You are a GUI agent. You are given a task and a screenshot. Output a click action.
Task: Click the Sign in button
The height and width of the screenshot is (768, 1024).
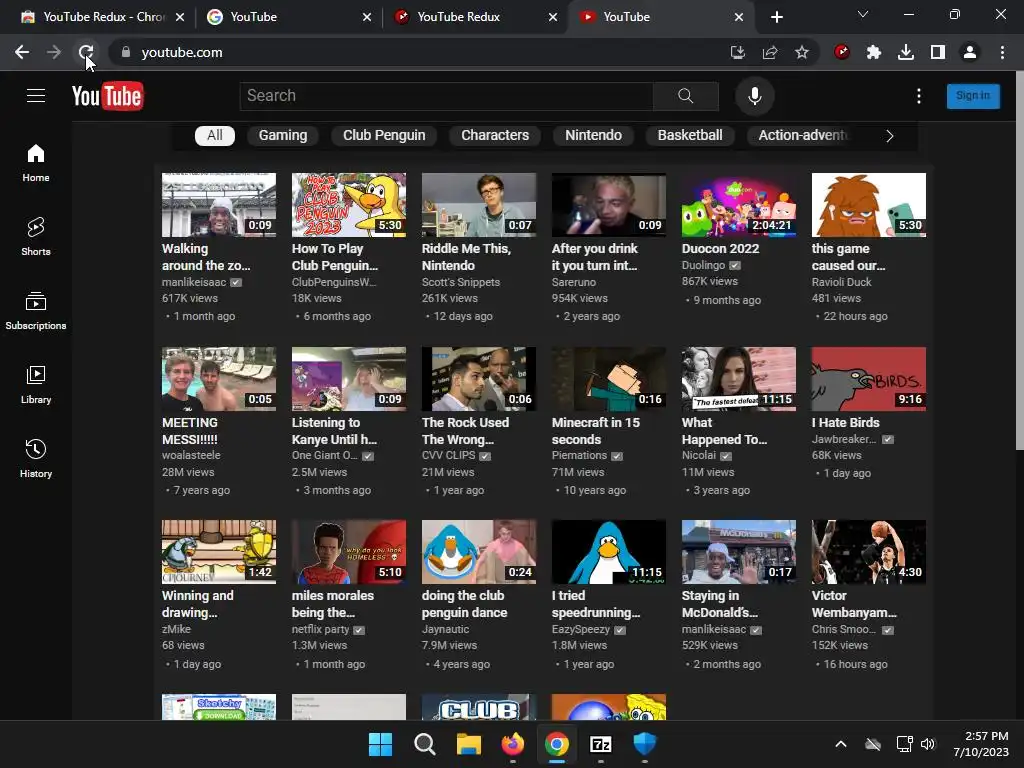pyautogui.click(x=973, y=96)
